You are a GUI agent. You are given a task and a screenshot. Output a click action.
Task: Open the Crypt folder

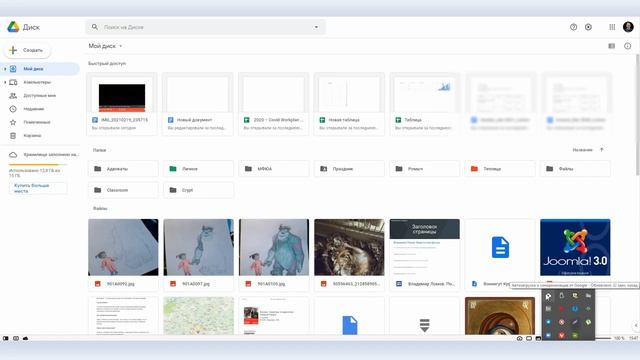[x=198, y=190]
